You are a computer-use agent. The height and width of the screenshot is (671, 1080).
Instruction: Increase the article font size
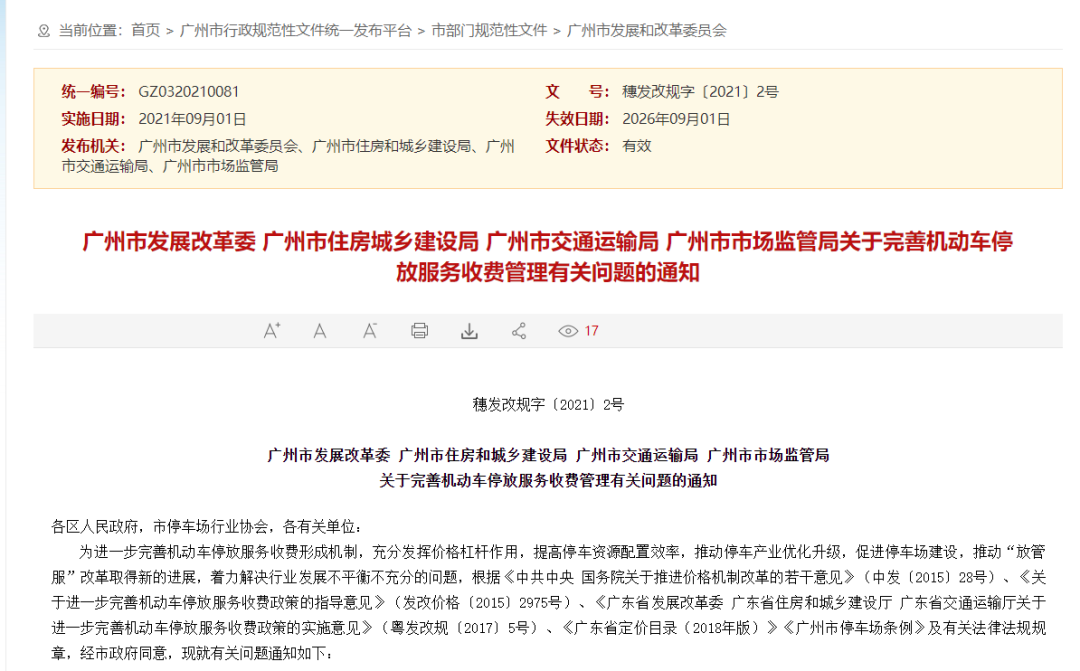[271, 330]
